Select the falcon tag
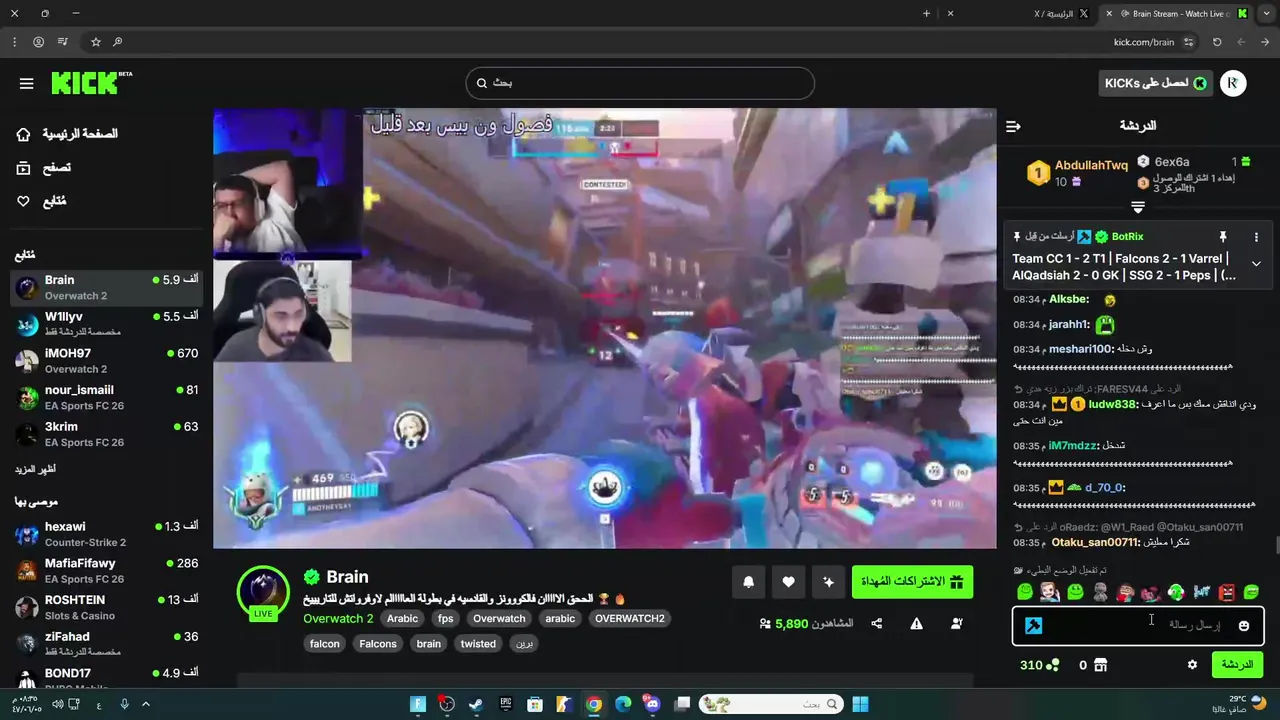 click(324, 644)
